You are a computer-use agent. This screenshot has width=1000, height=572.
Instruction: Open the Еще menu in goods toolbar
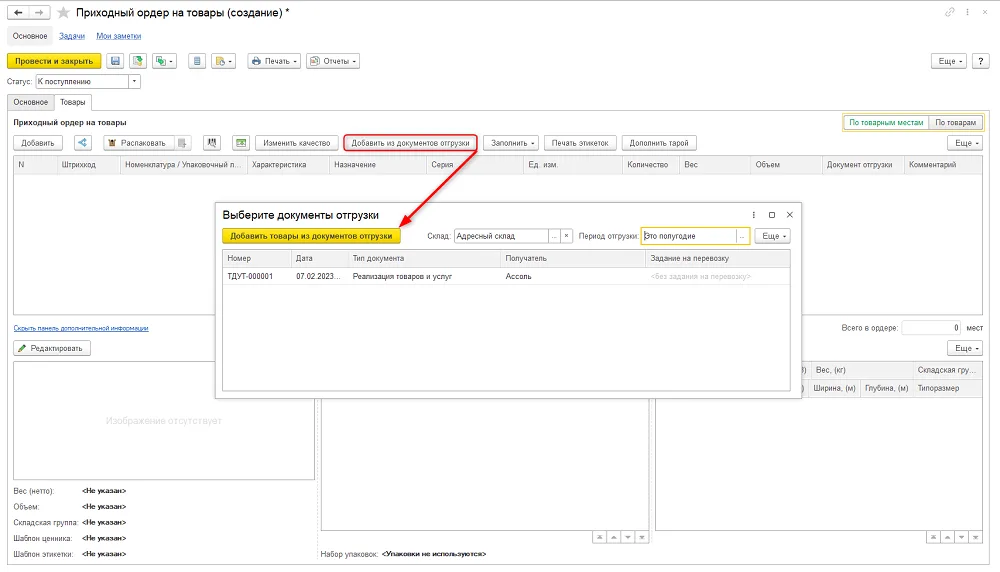[964, 143]
